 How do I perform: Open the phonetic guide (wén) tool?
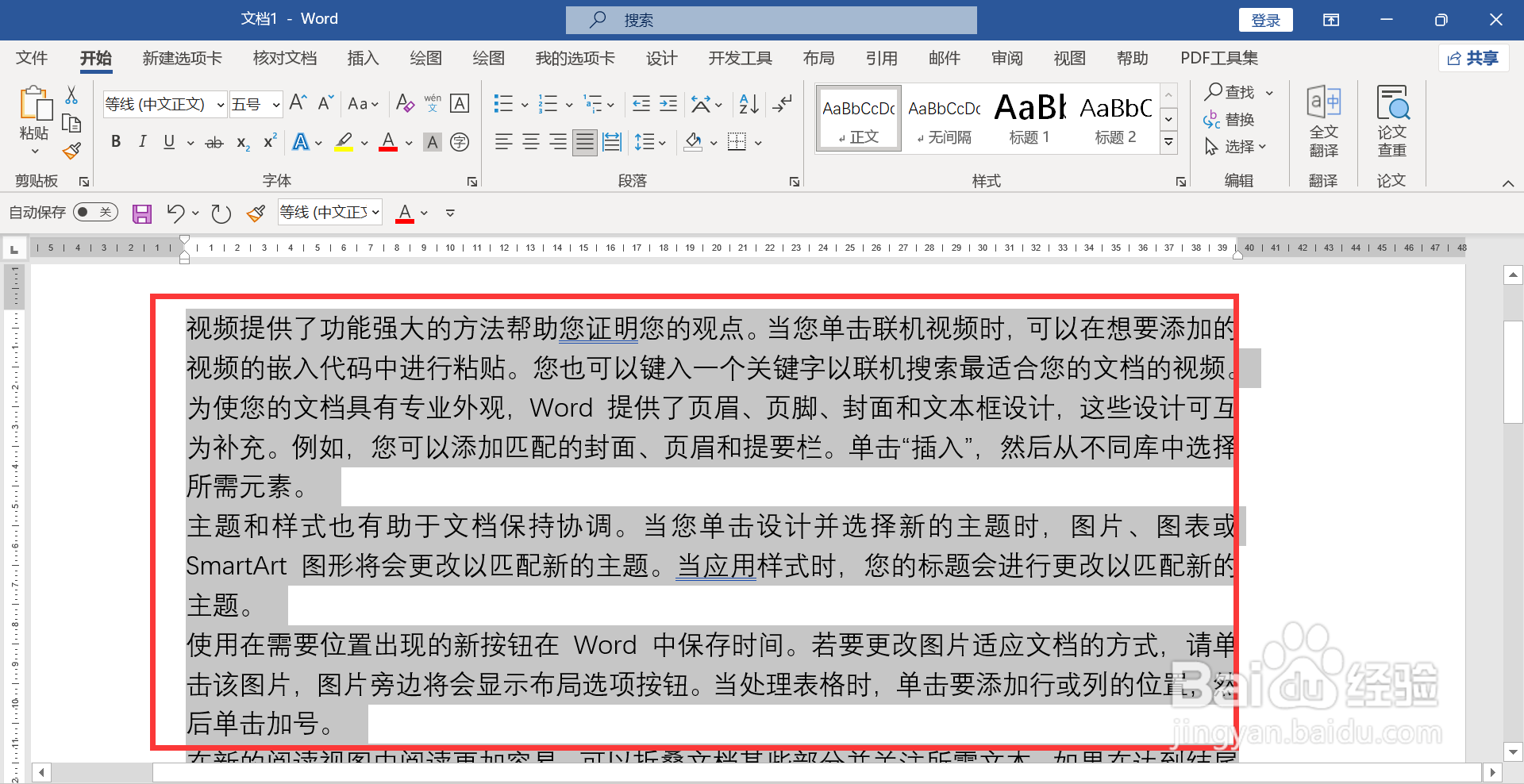(433, 103)
